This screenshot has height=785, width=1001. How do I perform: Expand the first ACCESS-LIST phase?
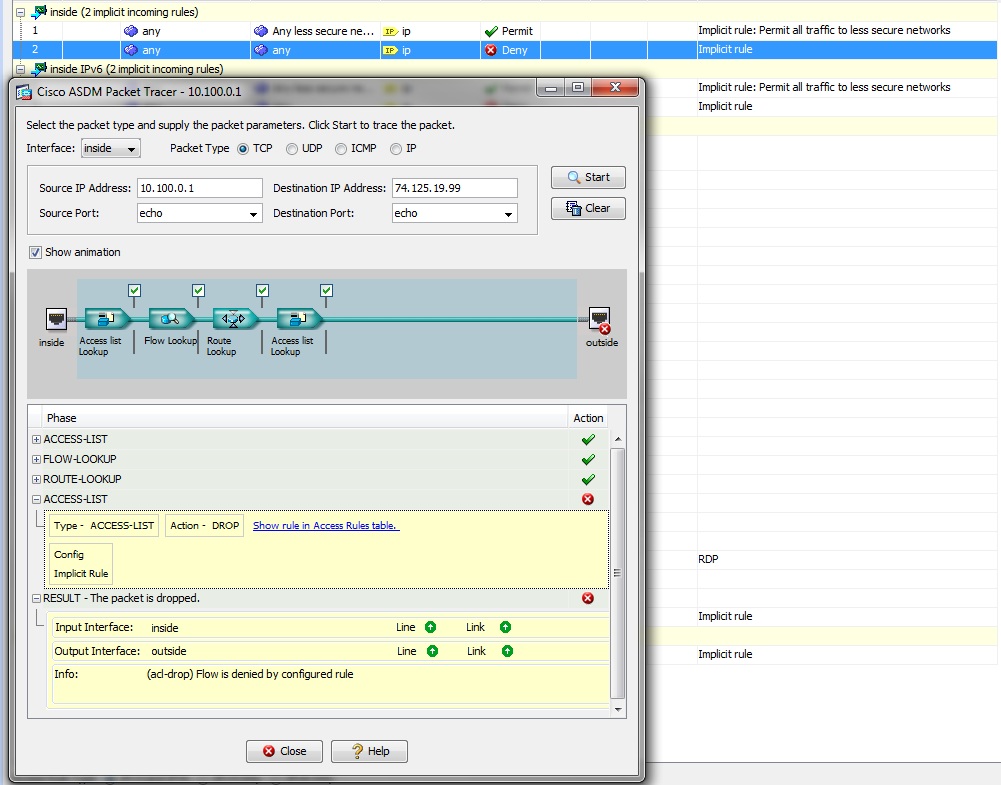tap(36, 439)
